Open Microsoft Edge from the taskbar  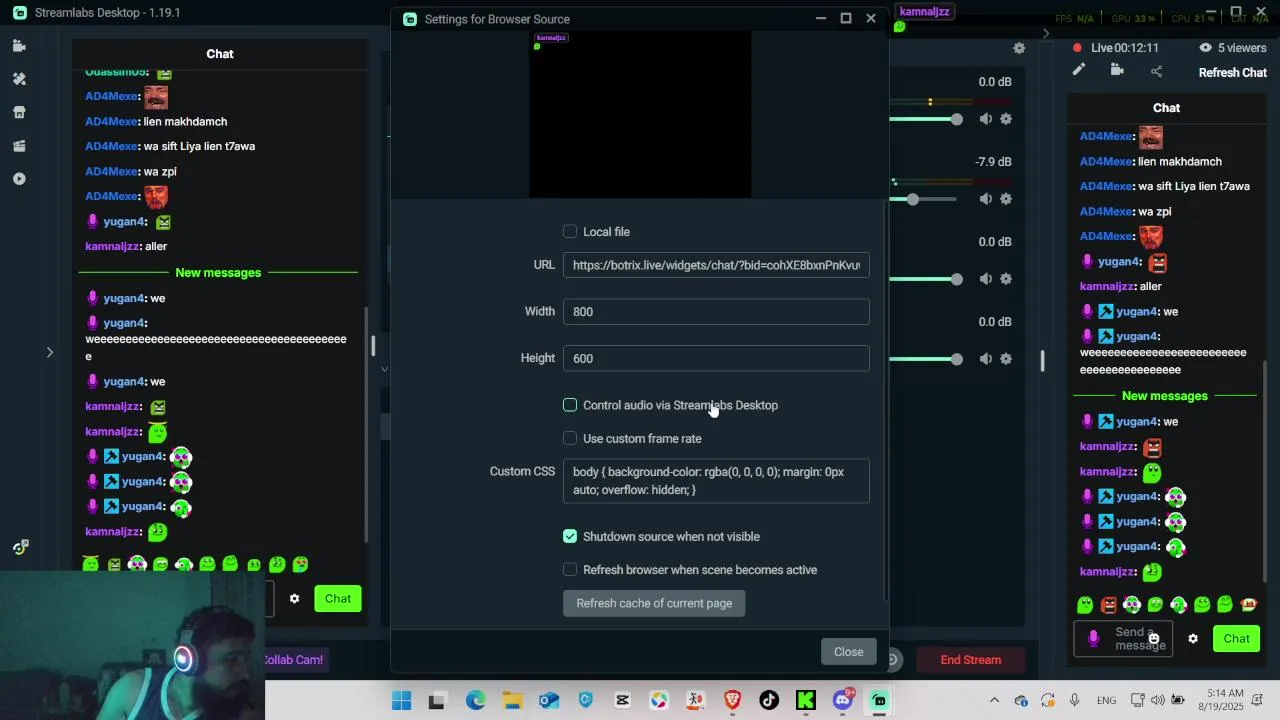475,701
